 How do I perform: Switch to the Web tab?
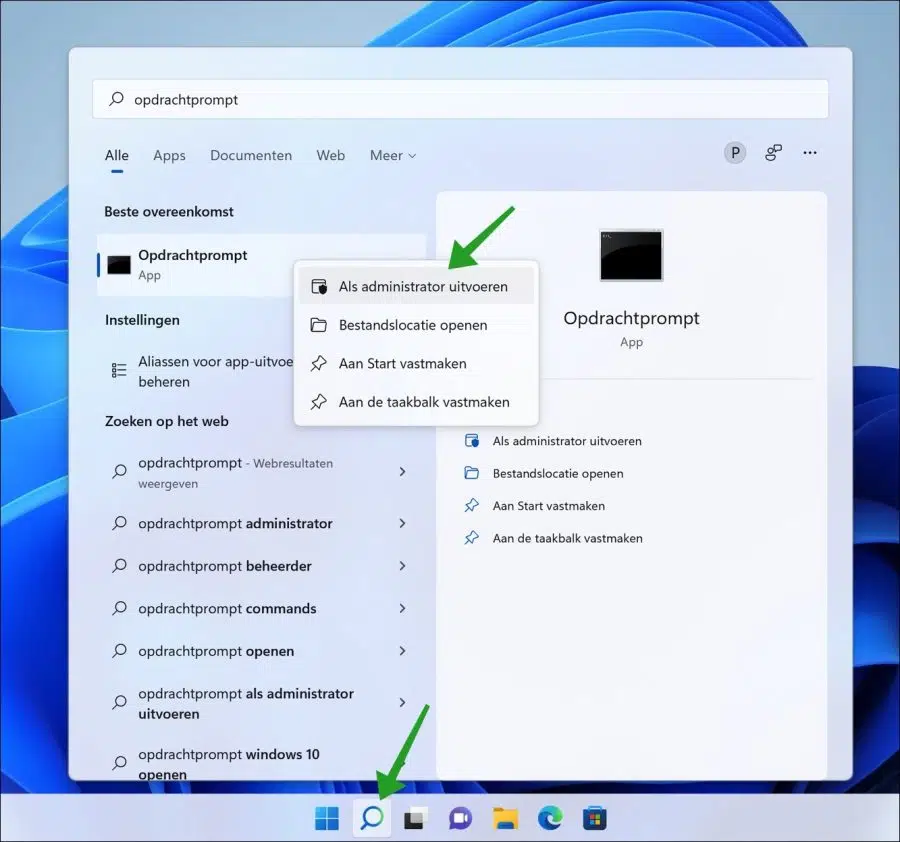point(331,155)
